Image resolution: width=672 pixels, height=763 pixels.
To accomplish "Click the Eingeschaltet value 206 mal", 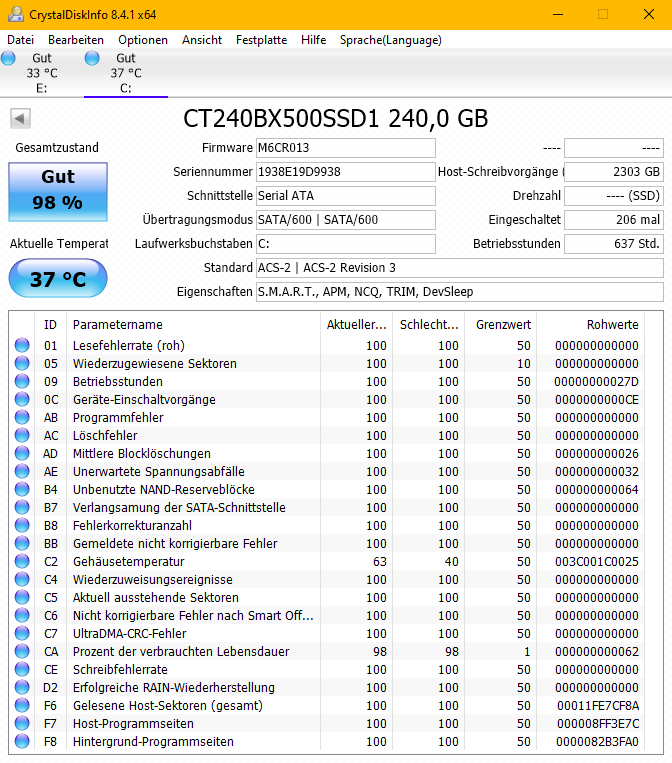I will [614, 220].
